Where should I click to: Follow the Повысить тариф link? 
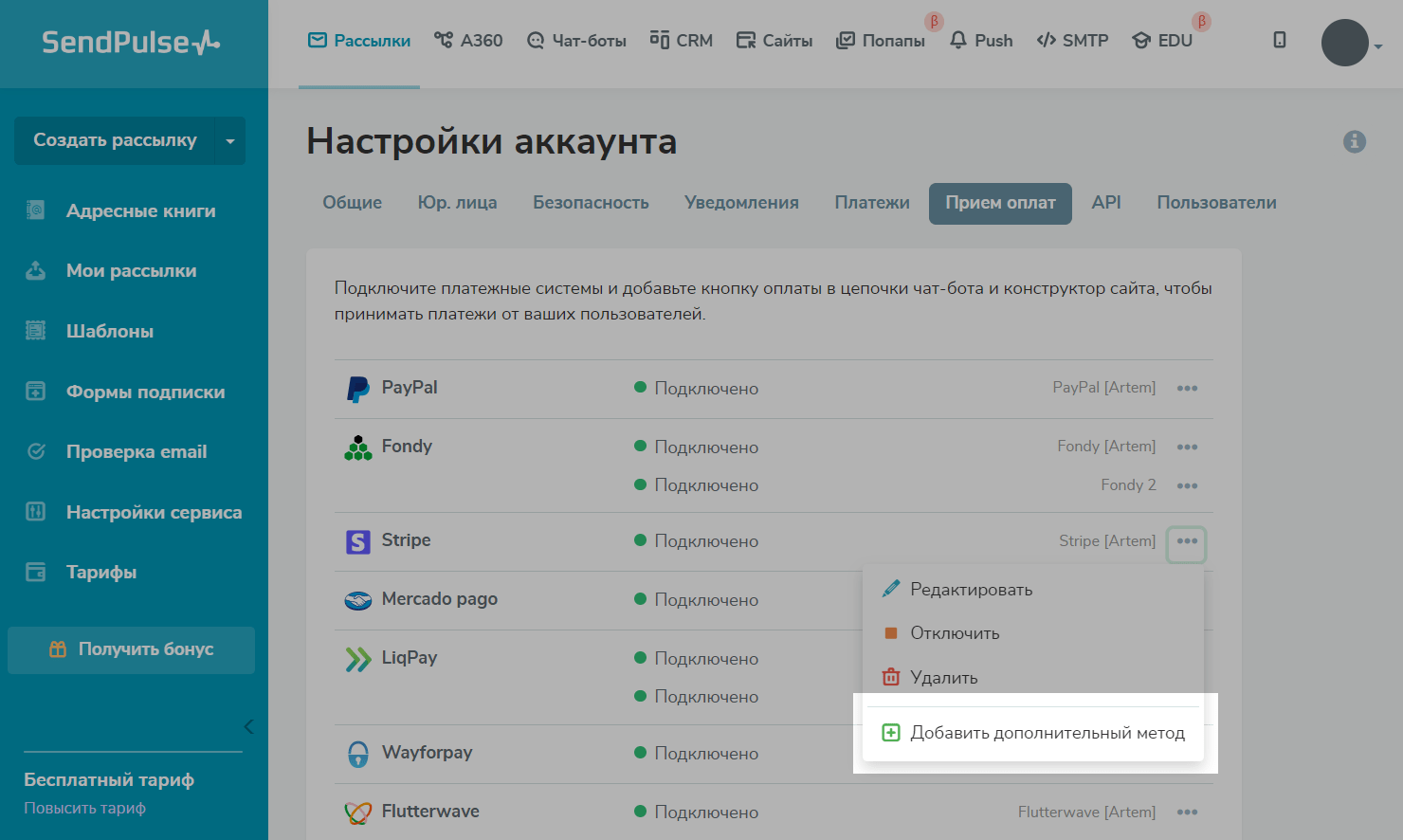click(x=84, y=809)
